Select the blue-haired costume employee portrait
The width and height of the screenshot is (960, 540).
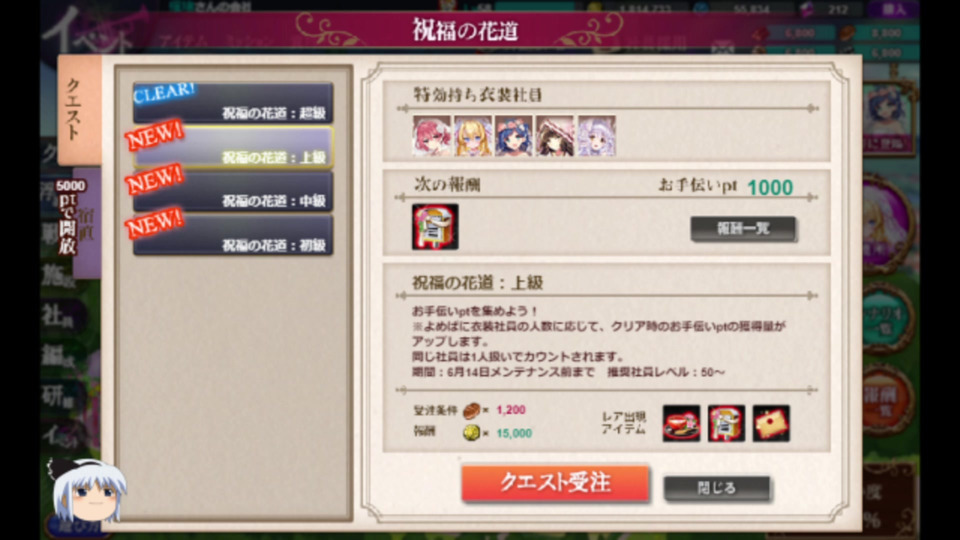514,136
